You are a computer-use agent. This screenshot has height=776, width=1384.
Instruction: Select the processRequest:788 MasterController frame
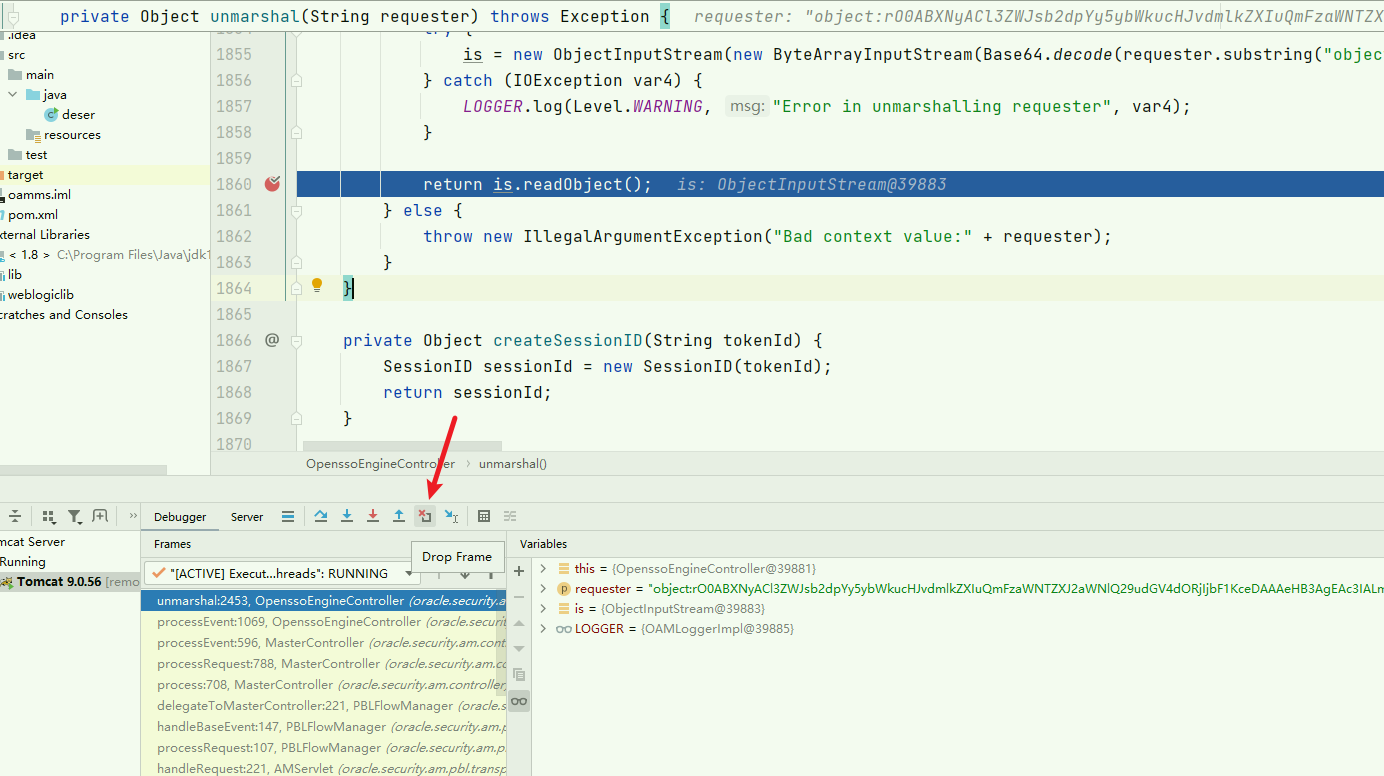click(x=324, y=663)
